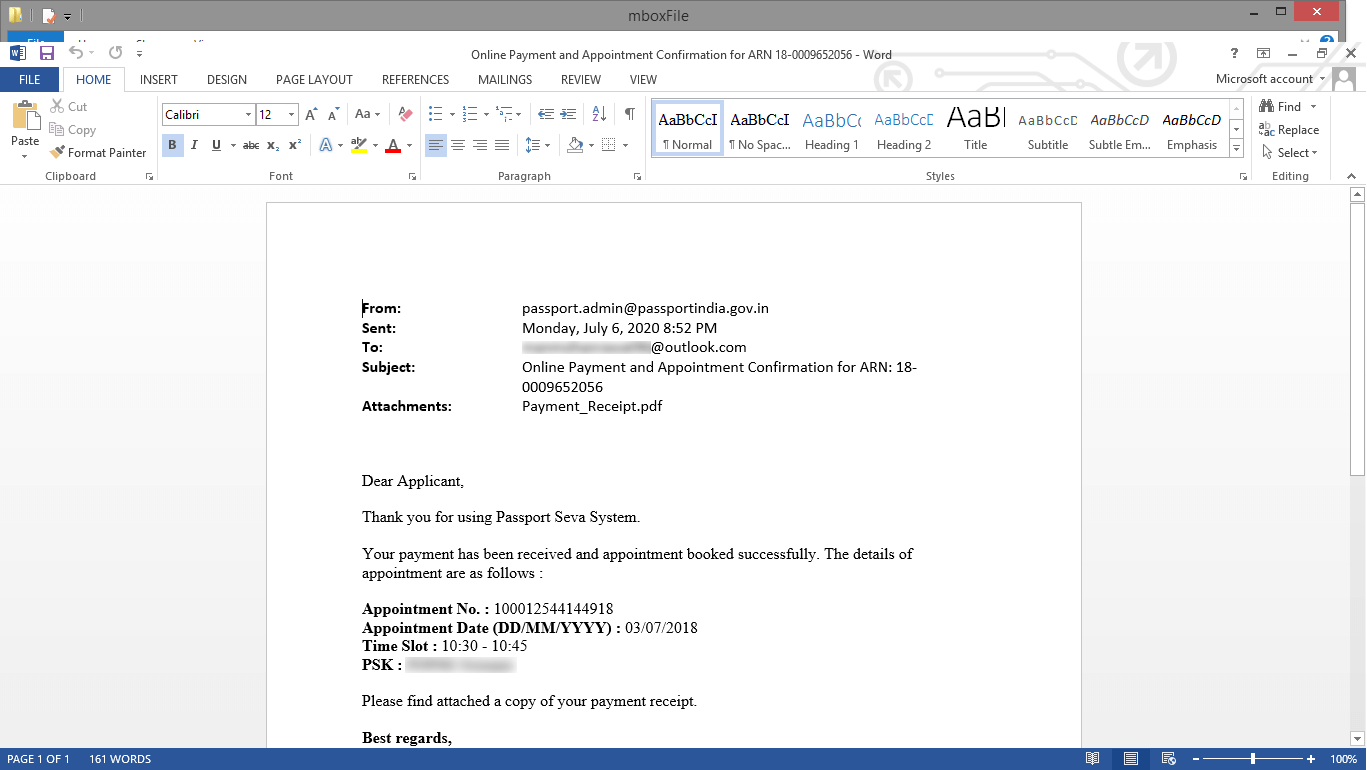Viewport: 1367px width, 770px height.
Task: Open Web Layout view from status bar
Action: click(1168, 759)
